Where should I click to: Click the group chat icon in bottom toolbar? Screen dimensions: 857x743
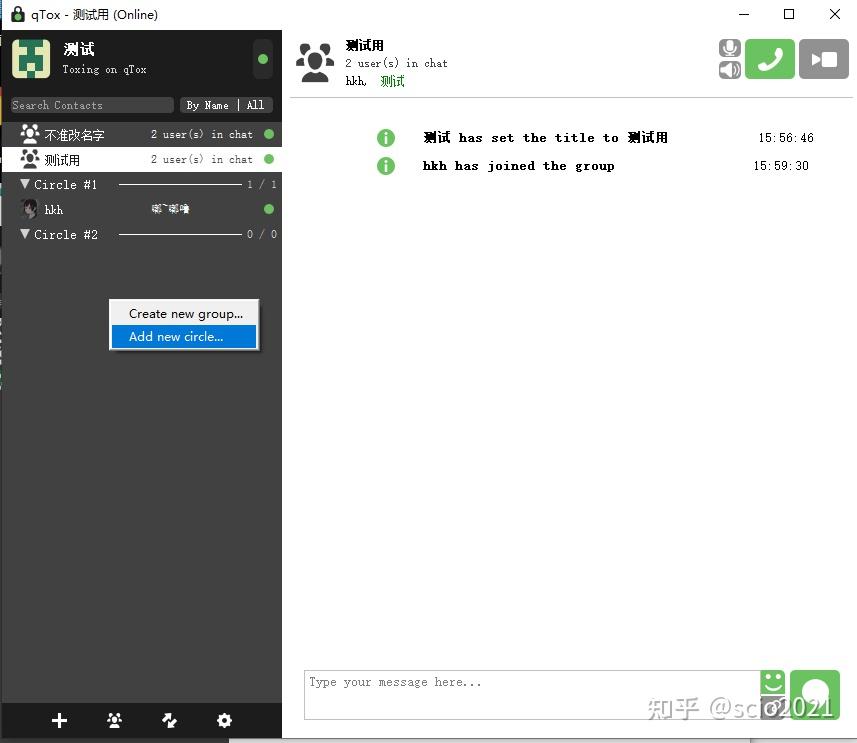pyautogui.click(x=114, y=720)
